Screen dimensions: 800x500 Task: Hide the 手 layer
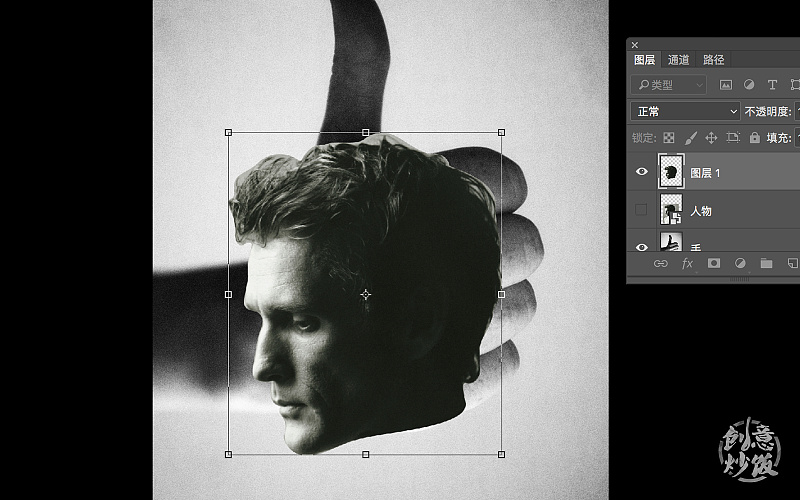tap(642, 246)
